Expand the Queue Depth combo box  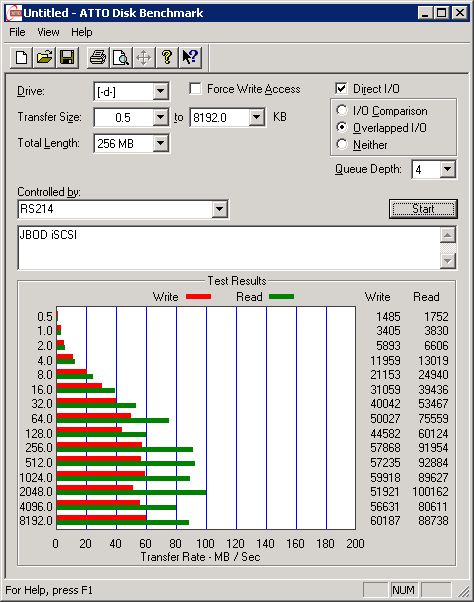447,169
